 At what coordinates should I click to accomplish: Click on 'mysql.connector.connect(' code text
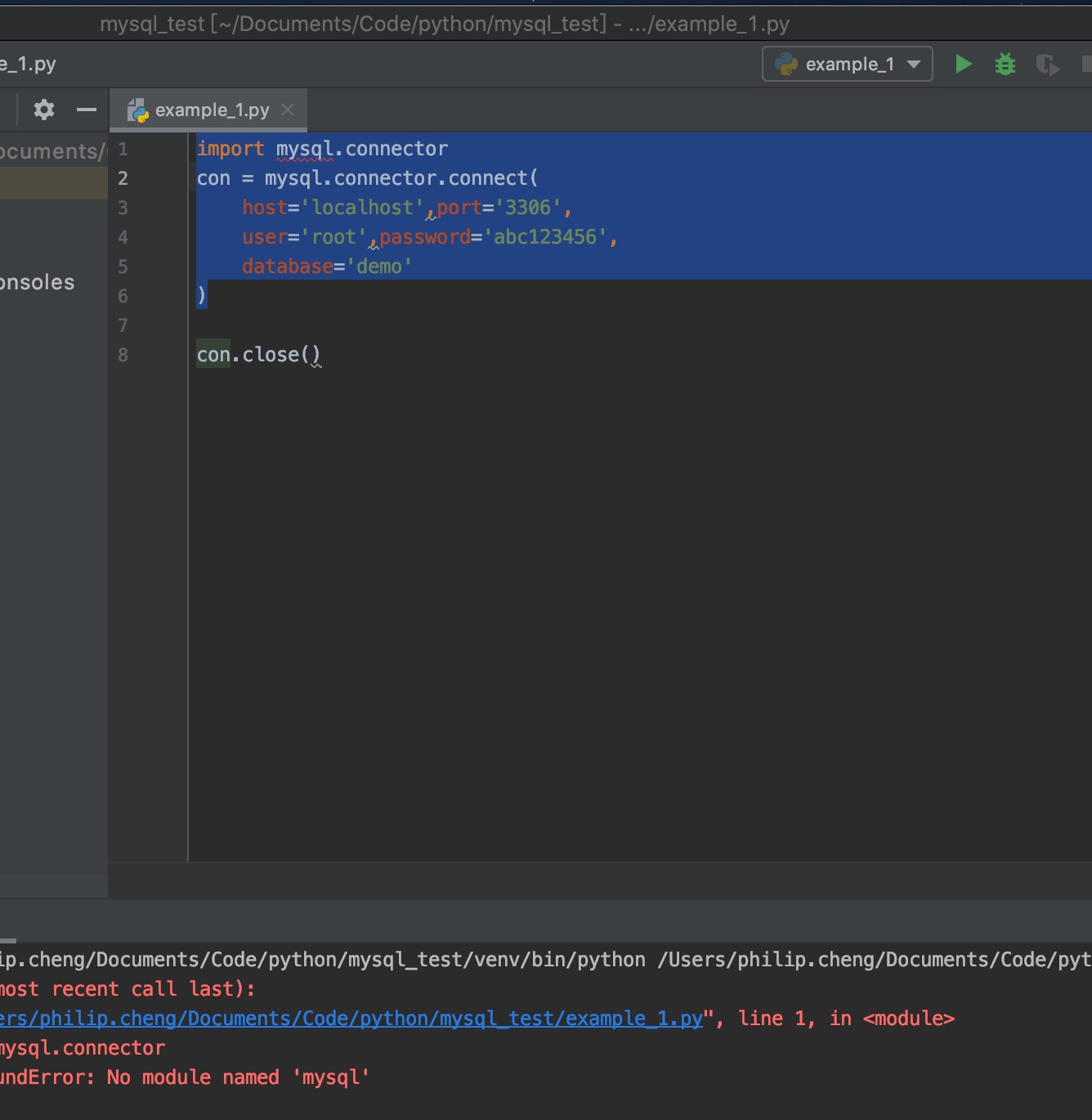click(401, 178)
